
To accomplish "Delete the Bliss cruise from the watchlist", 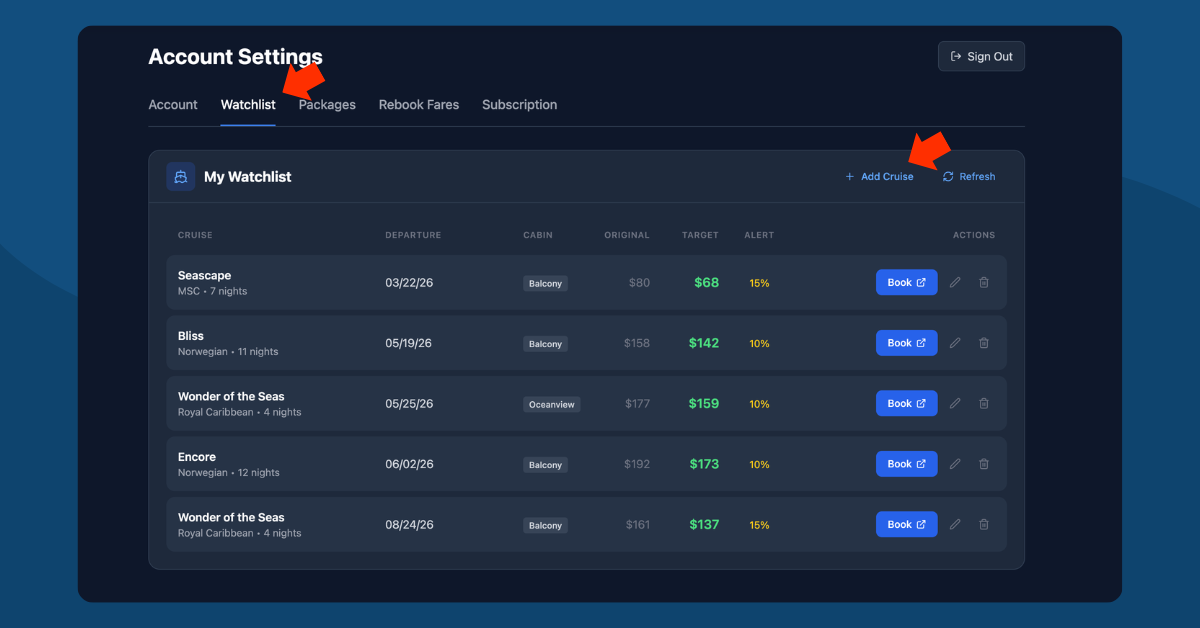I will 984,343.
